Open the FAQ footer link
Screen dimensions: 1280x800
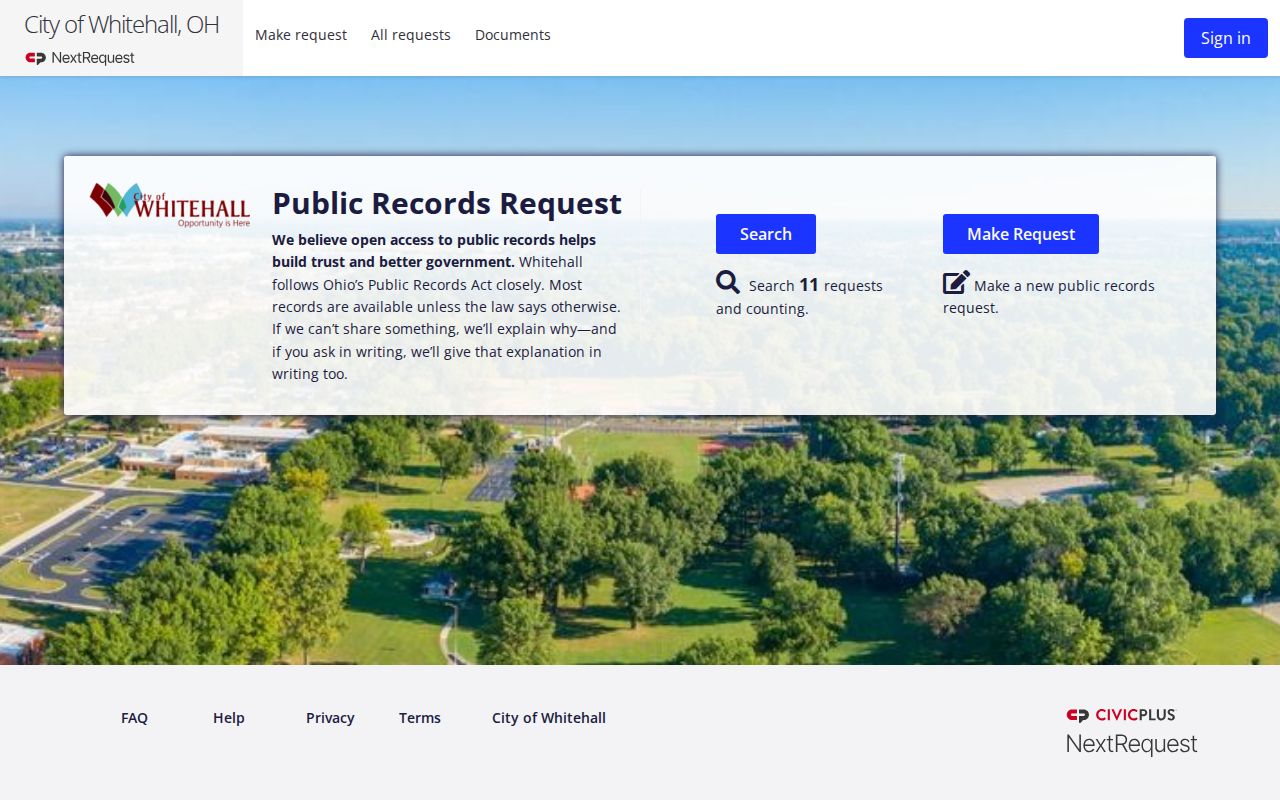[134, 718]
